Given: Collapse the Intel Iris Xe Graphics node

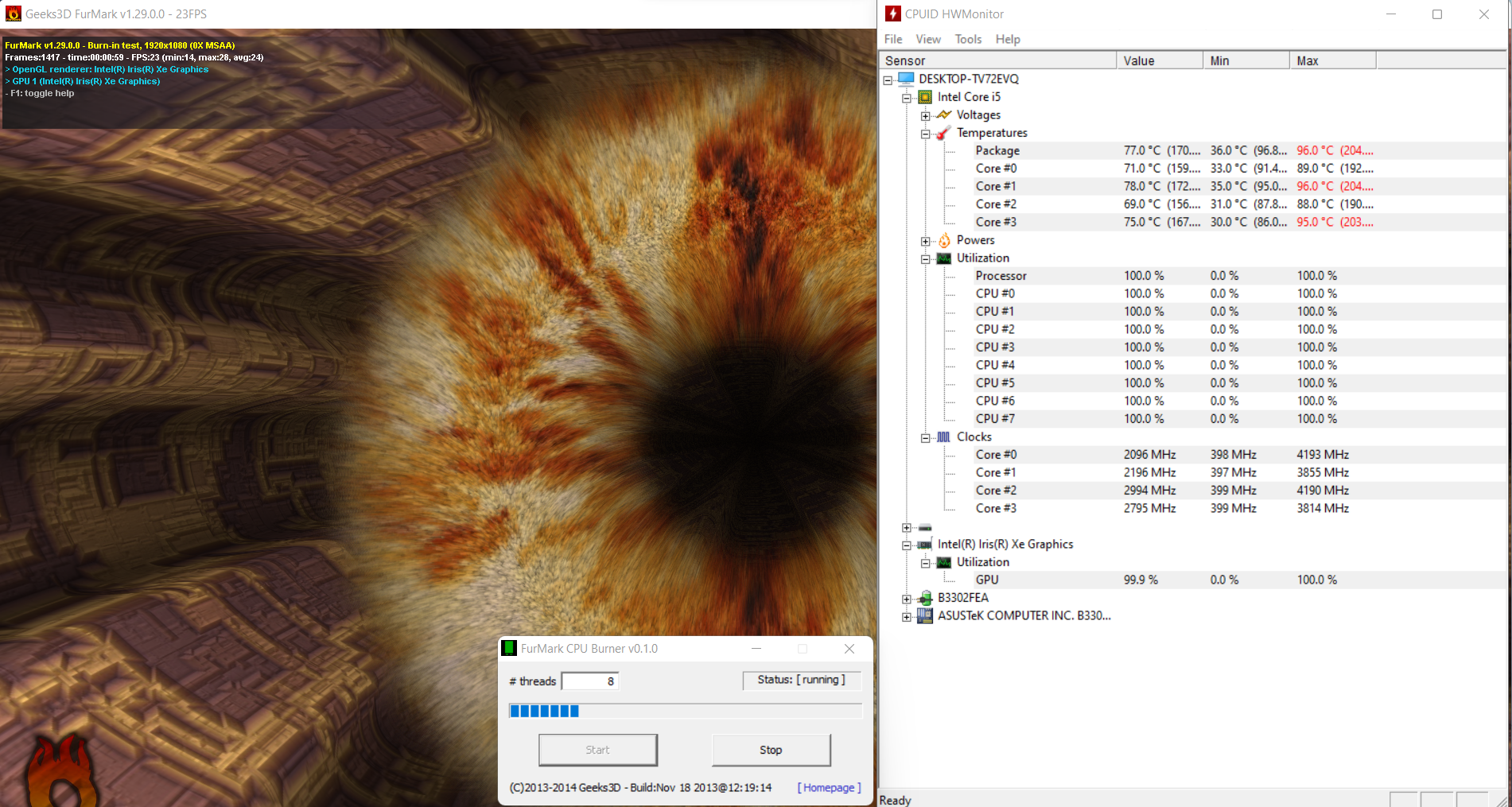Looking at the screenshot, I should click(x=907, y=545).
